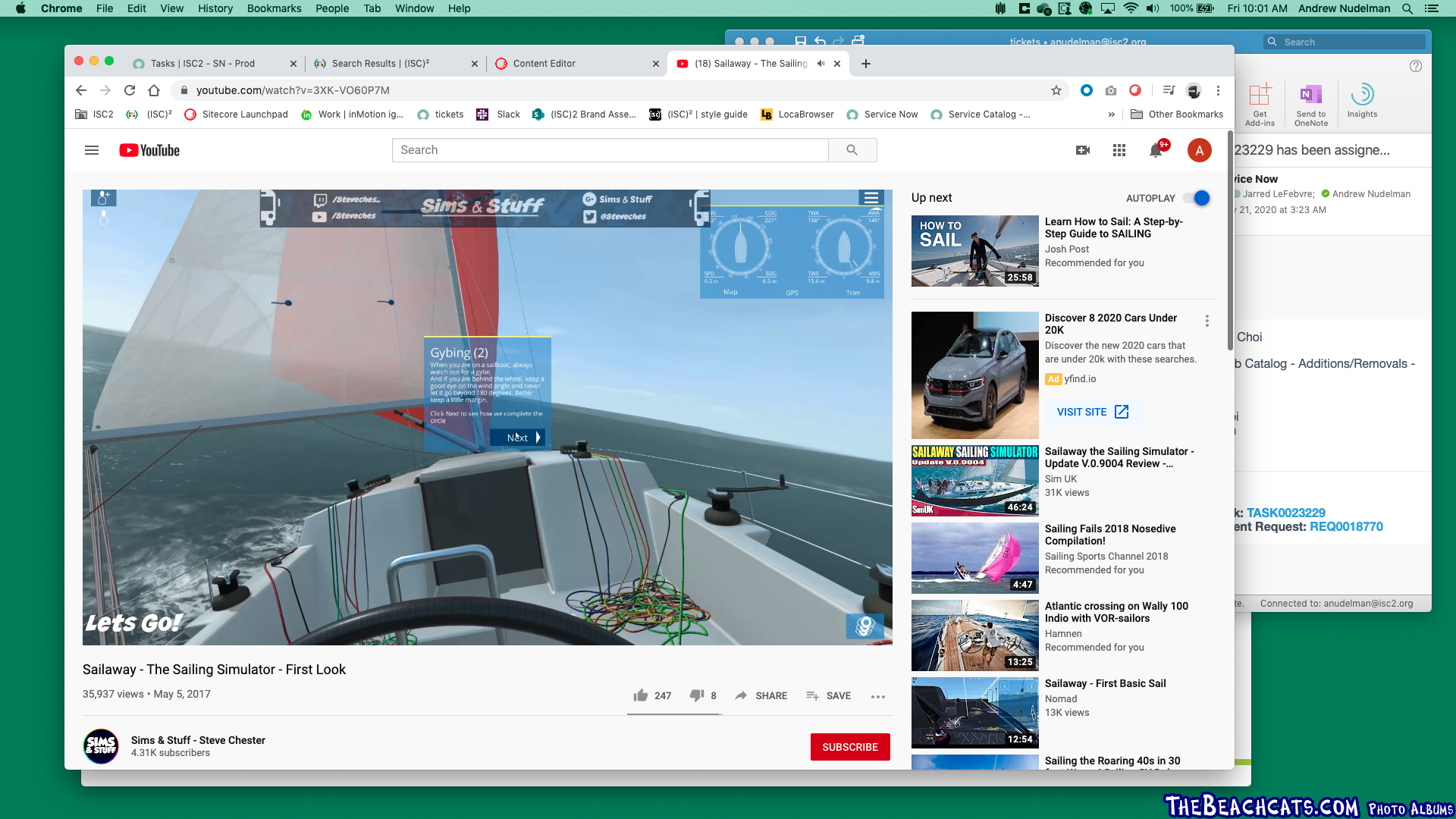The width and height of the screenshot is (1456, 819).
Task: Click the YouTube search icon
Action: click(x=852, y=150)
